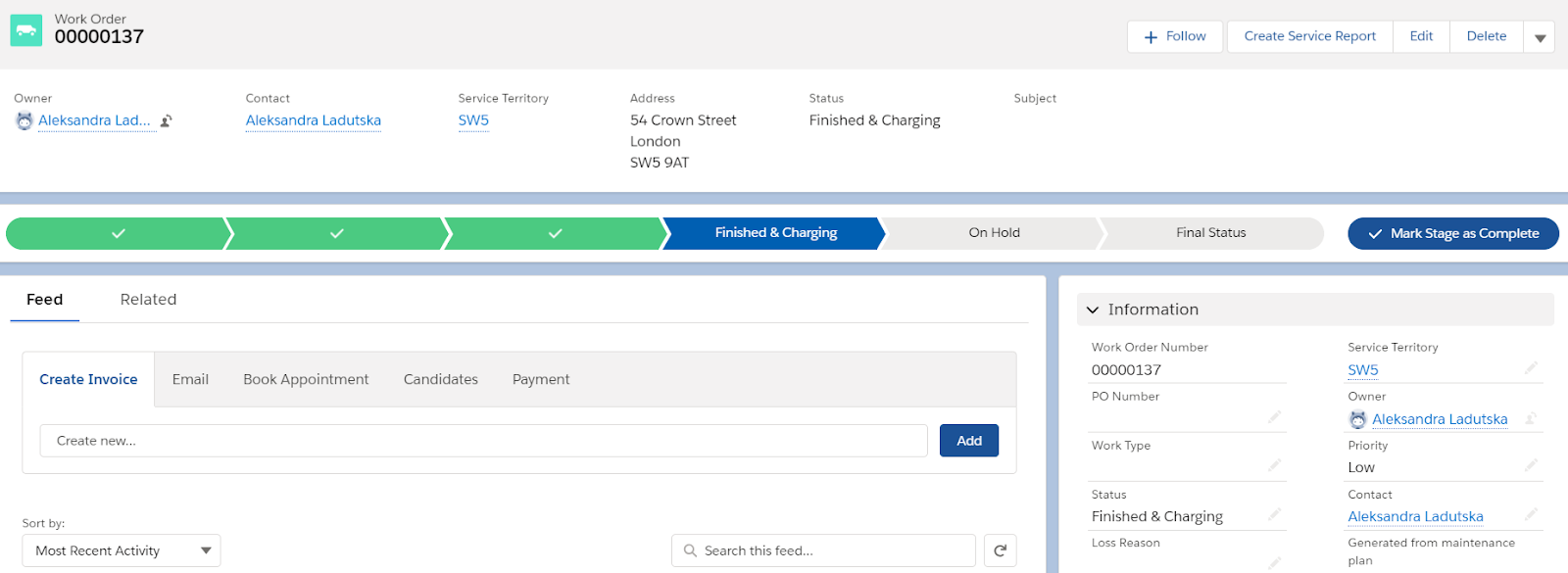The height and width of the screenshot is (573, 1568).
Task: Edit the Contact field in the Information panel
Action: [x=1531, y=515]
